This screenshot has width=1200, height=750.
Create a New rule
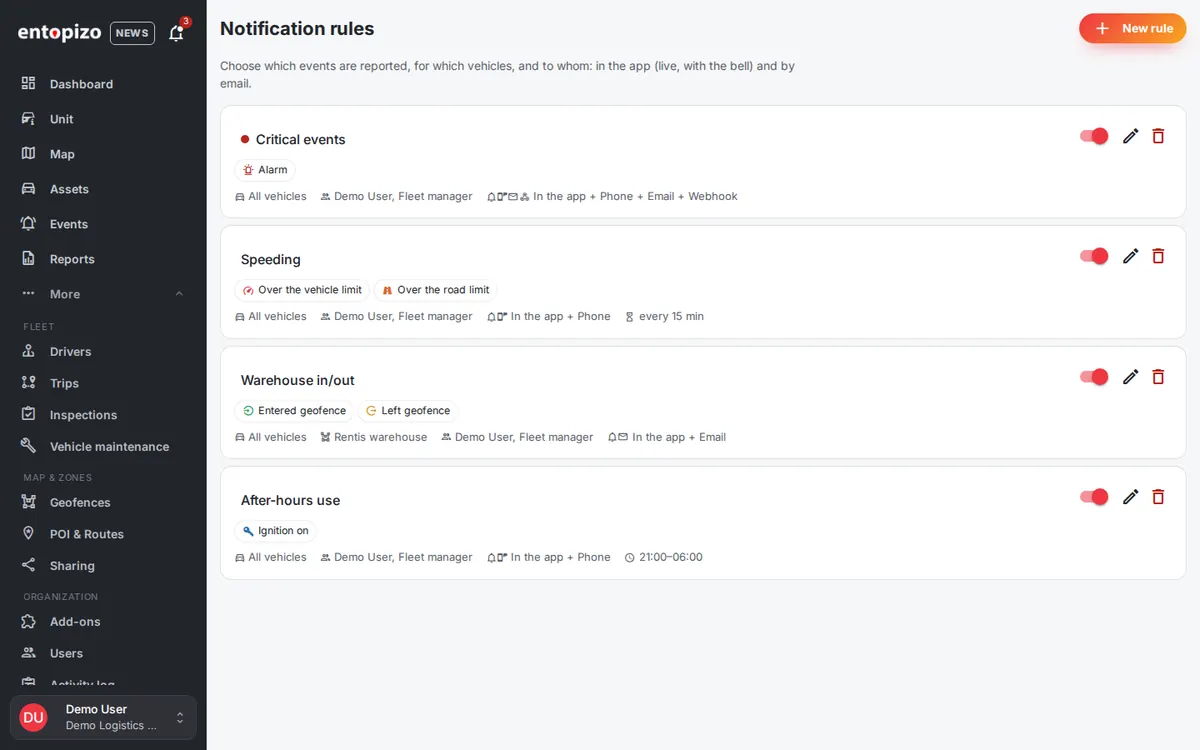pos(1132,28)
